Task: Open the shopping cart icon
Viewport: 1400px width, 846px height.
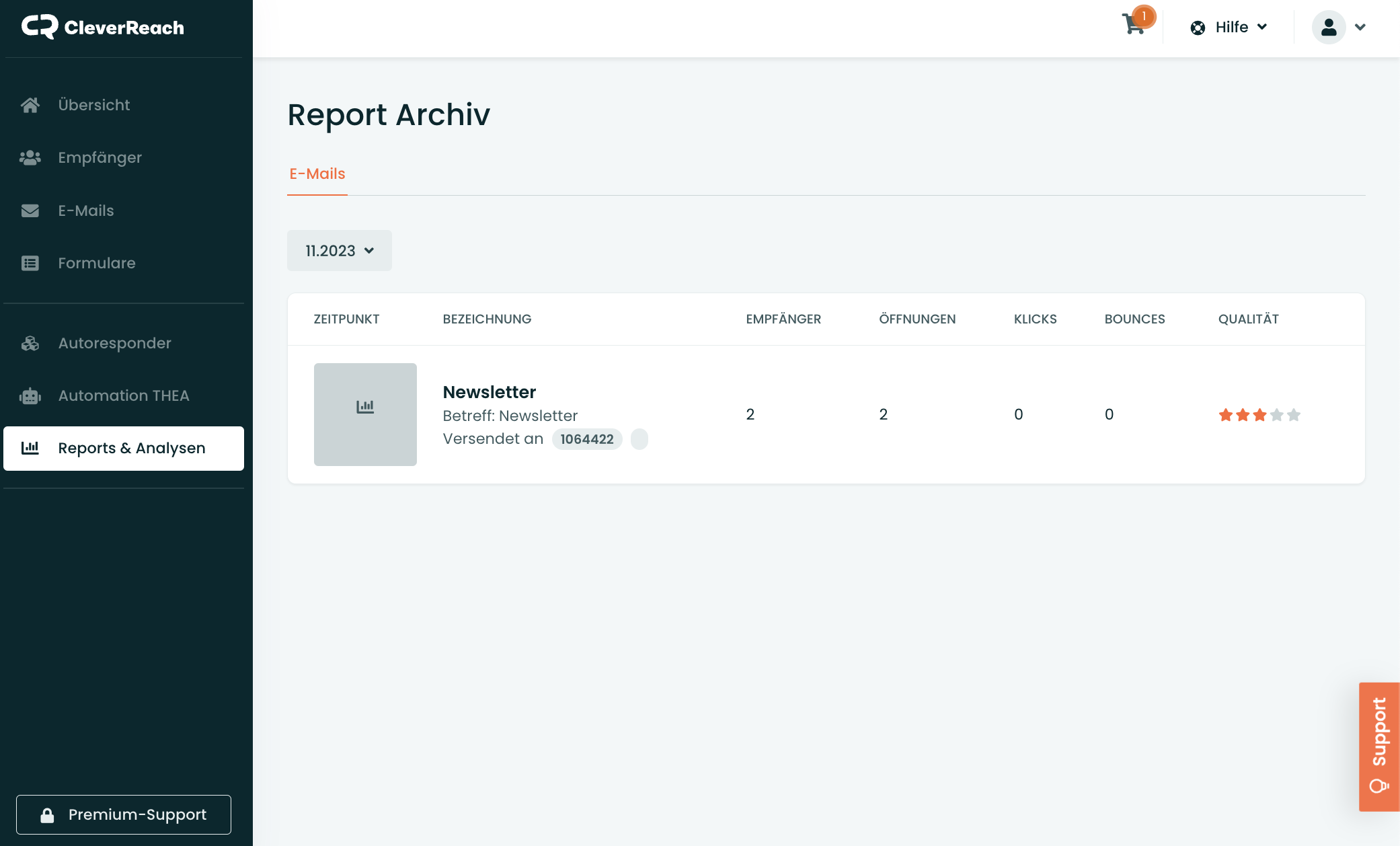Action: 1134,26
